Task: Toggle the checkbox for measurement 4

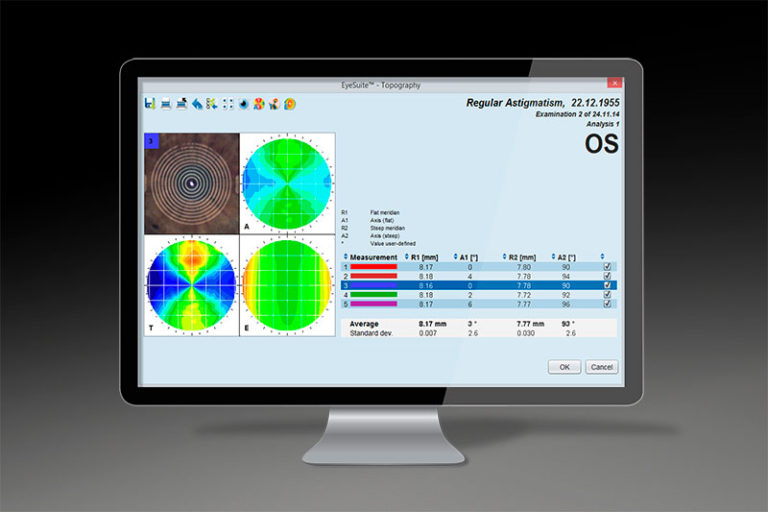Action: [x=607, y=294]
